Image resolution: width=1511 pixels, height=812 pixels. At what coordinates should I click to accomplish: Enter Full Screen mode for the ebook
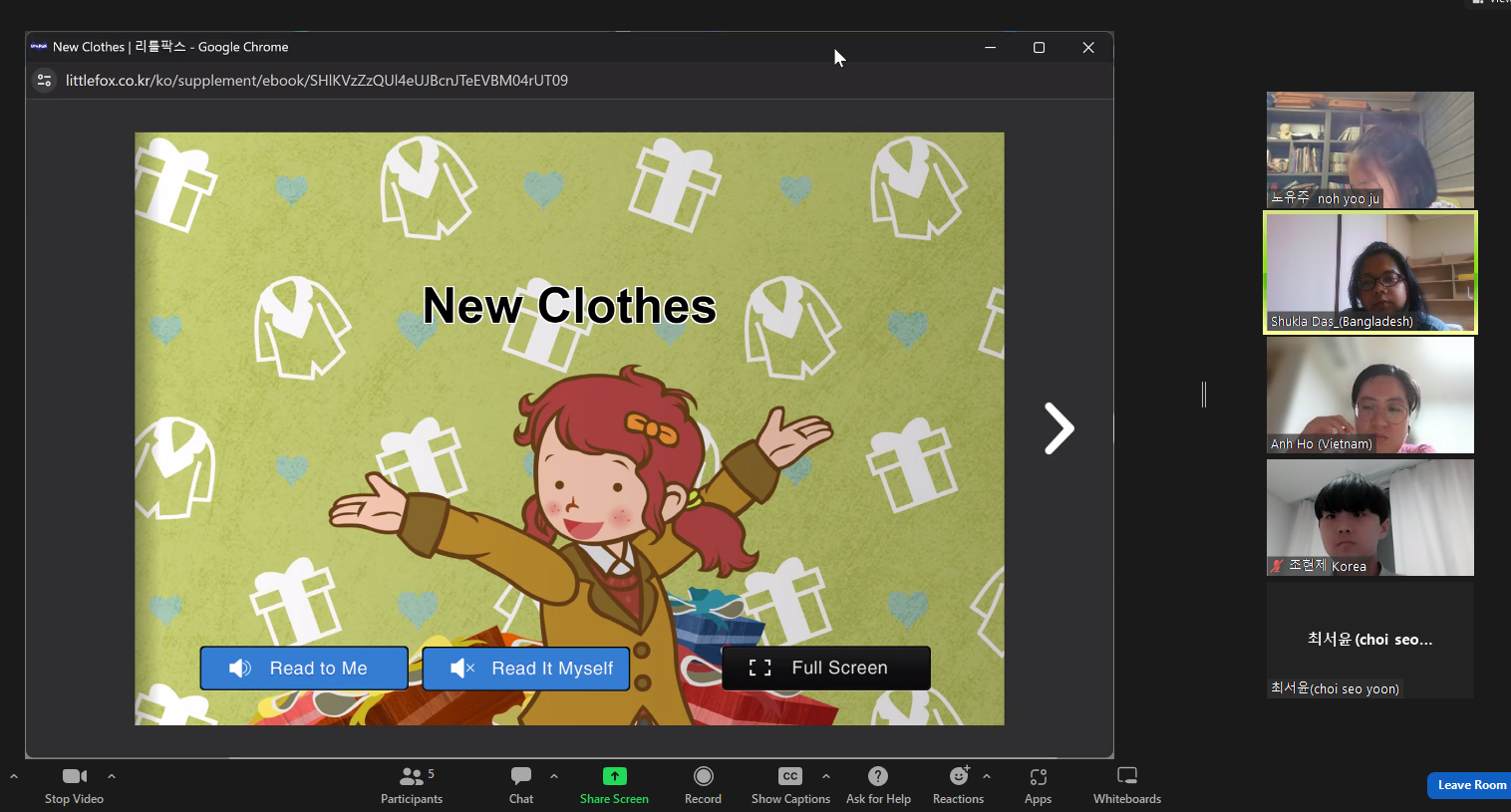825,669
